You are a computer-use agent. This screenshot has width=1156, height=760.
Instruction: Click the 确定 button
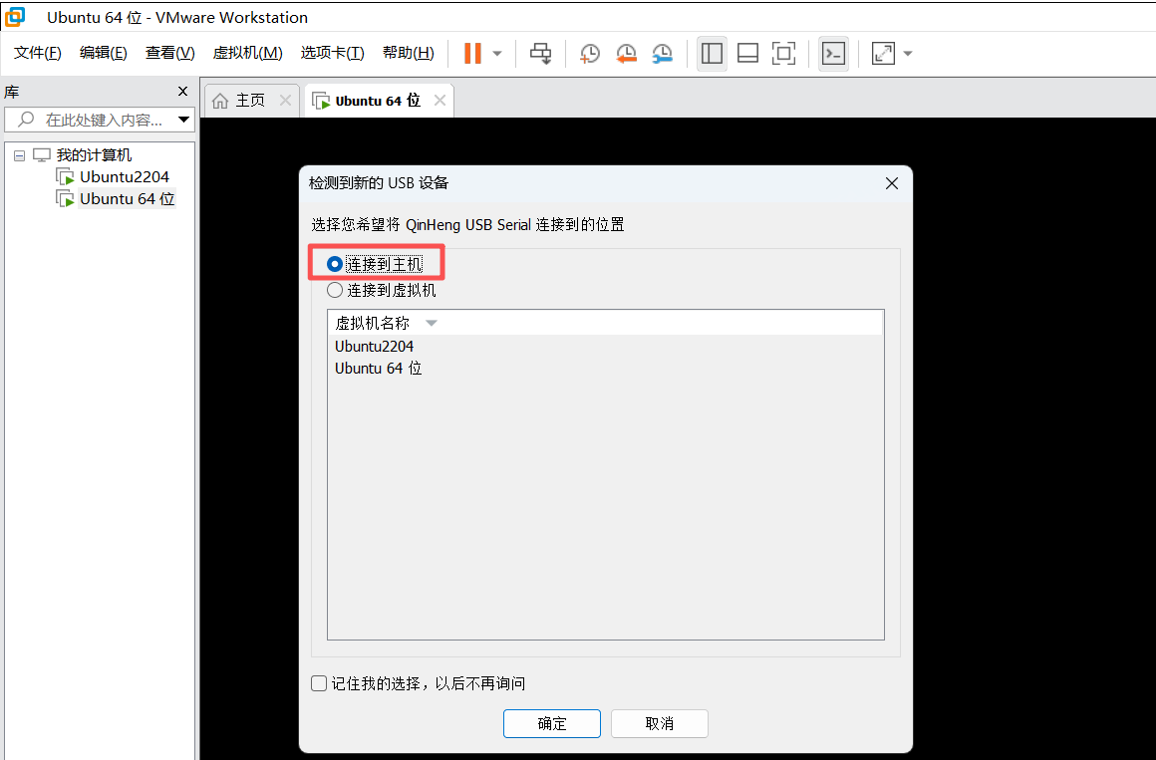tap(552, 723)
